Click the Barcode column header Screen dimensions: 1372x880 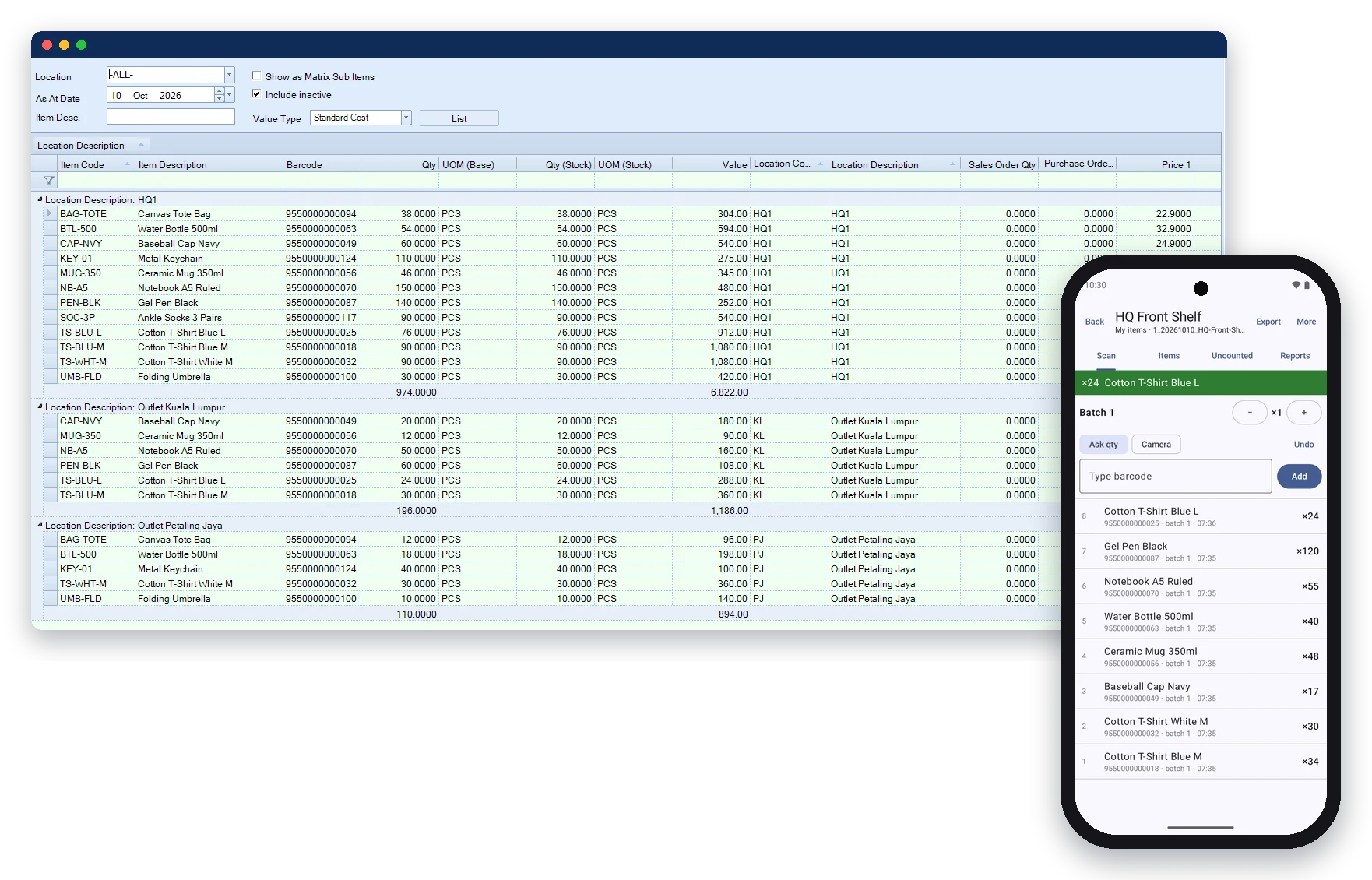pos(322,164)
